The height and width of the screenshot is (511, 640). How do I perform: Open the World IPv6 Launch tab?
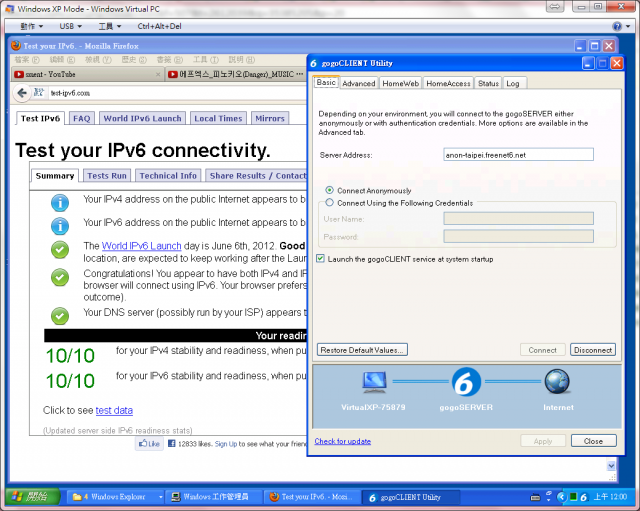point(142,118)
